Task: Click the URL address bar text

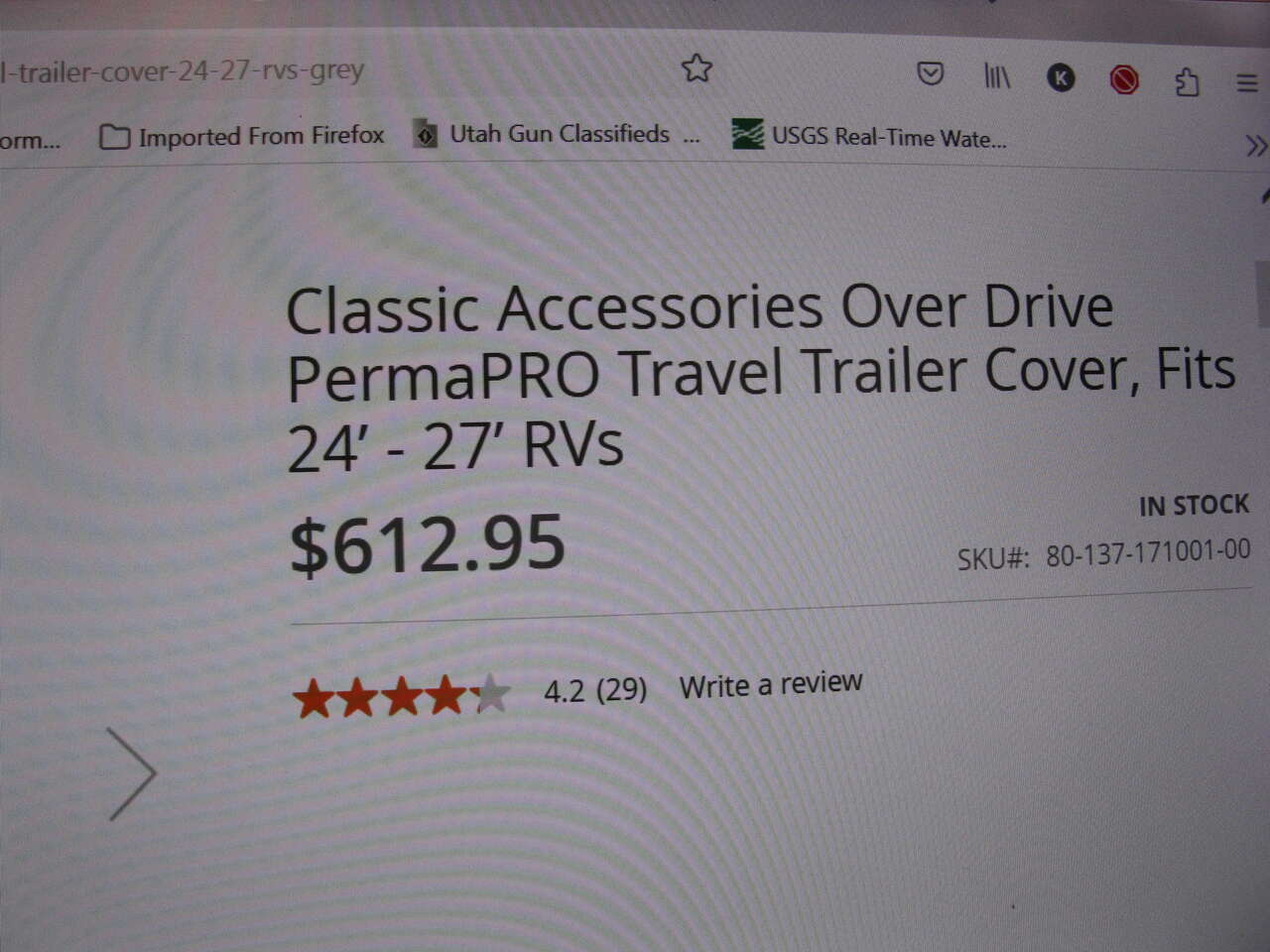Action: (x=182, y=71)
